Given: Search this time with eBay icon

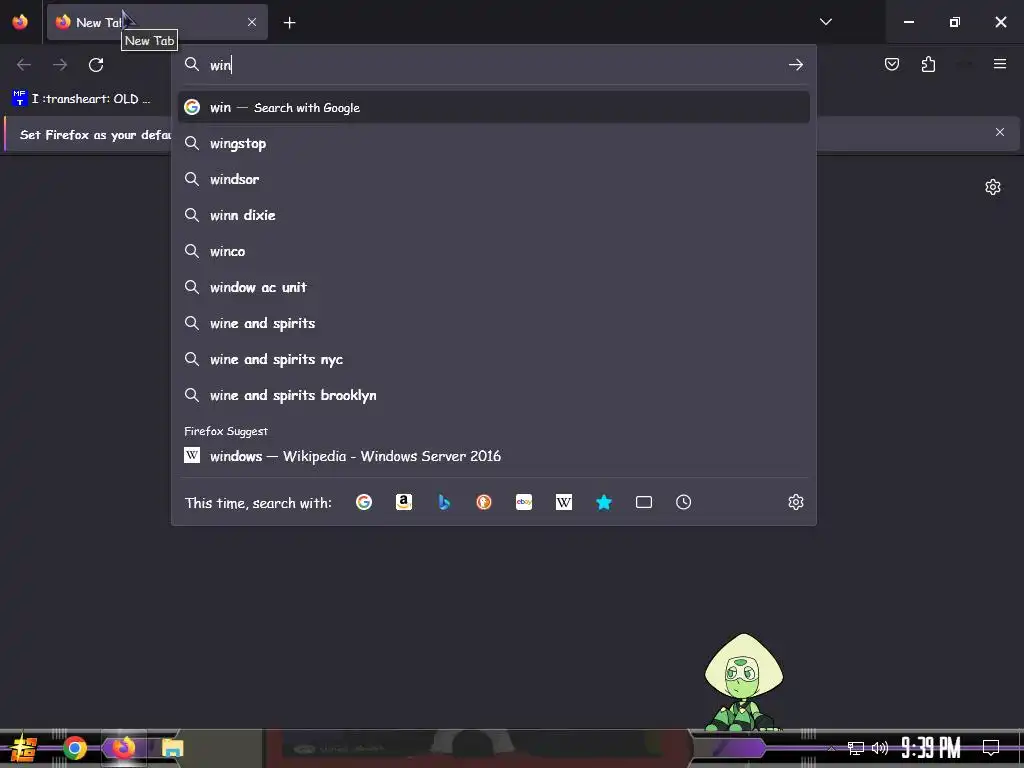Looking at the screenshot, I should (524, 502).
